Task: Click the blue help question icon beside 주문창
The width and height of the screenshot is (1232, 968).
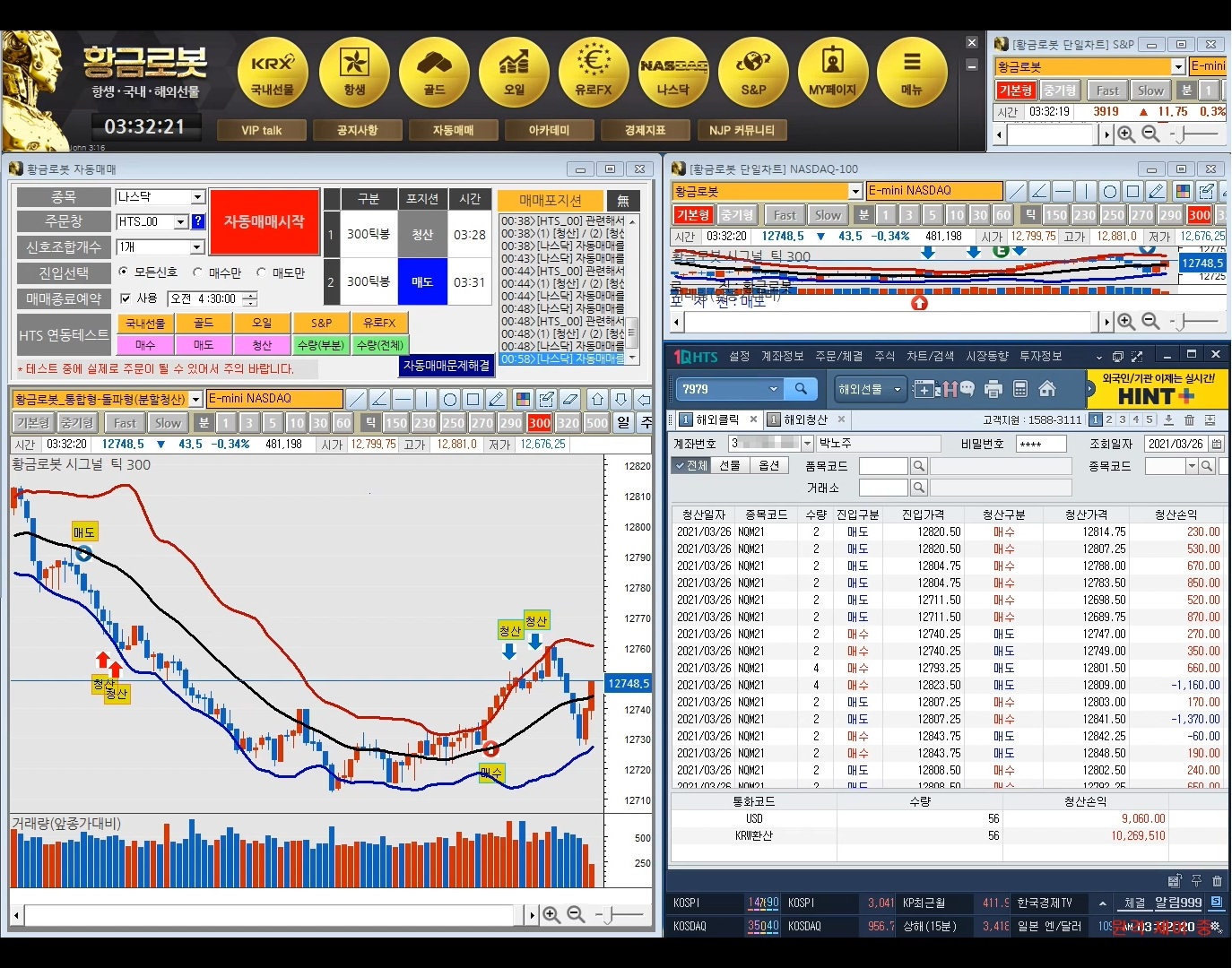Action: pyautogui.click(x=198, y=221)
